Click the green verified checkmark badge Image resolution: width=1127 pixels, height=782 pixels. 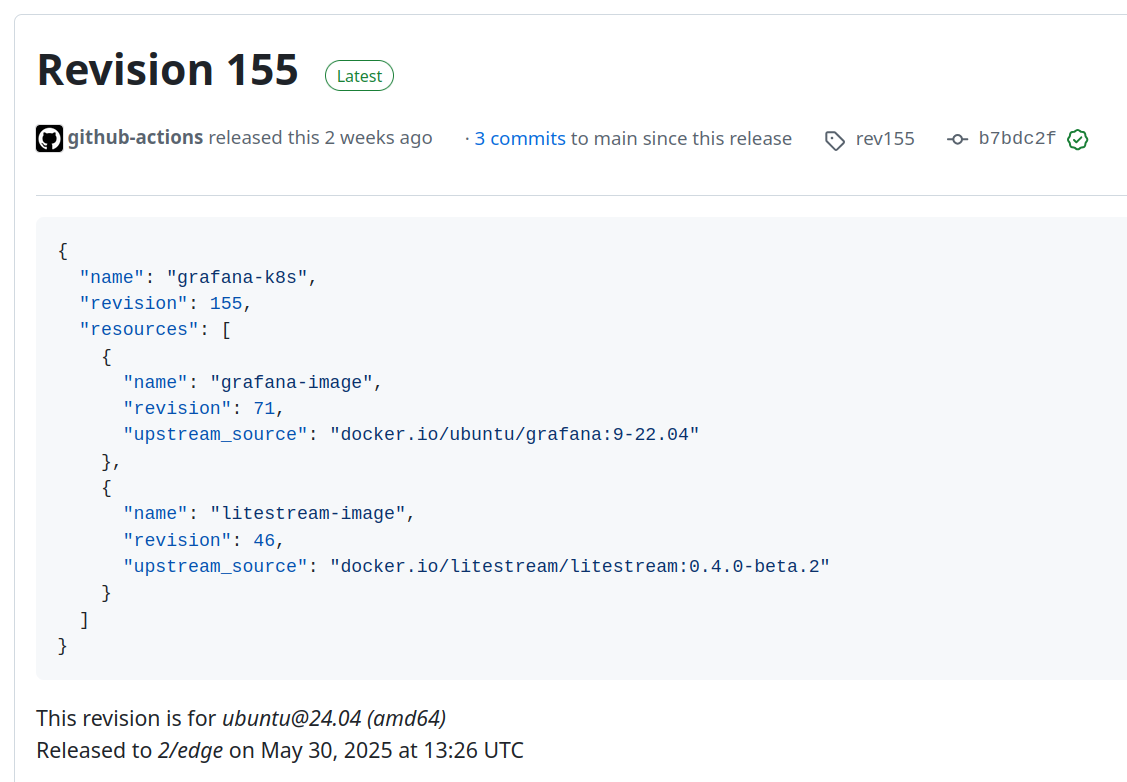pyautogui.click(x=1077, y=140)
